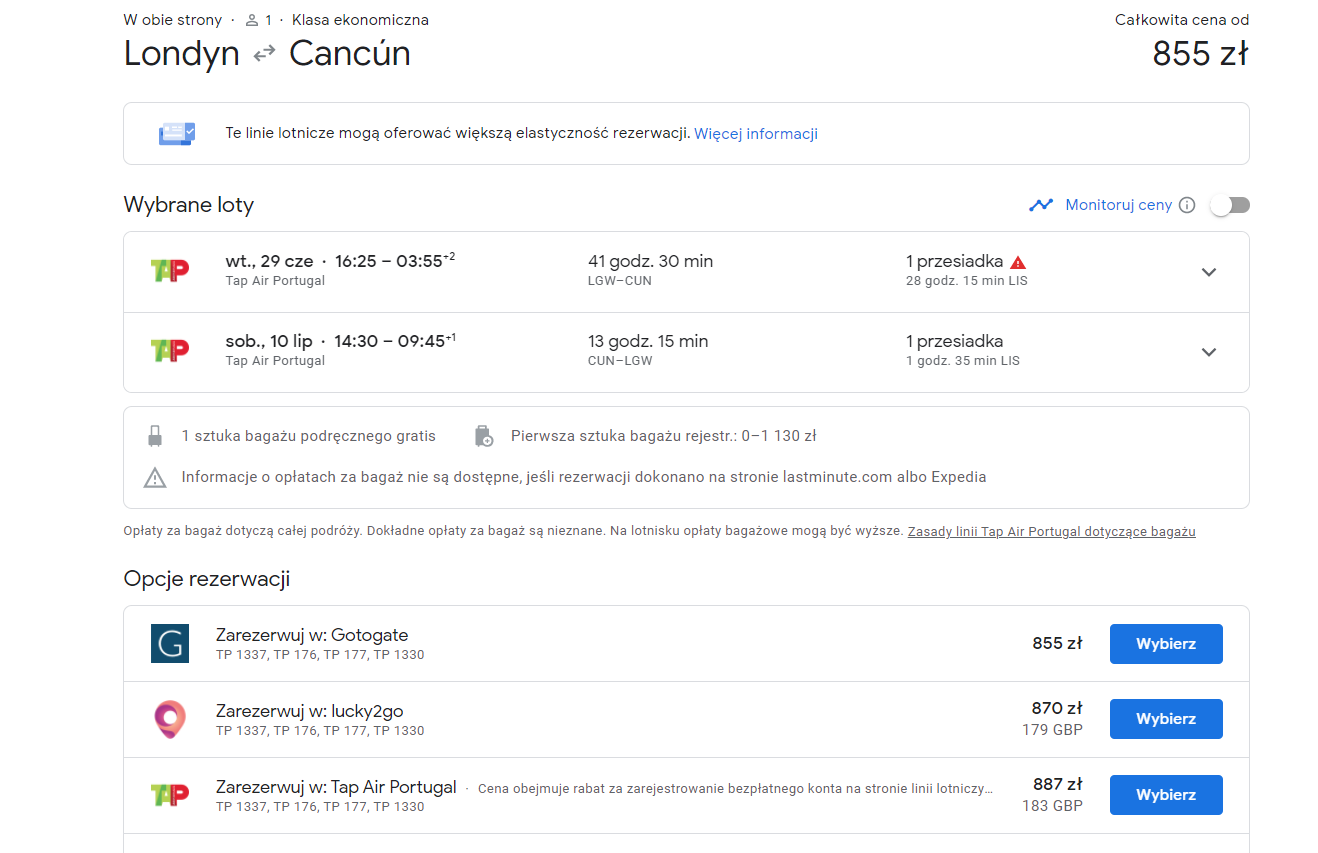Click the Klasa ekonomiczna label
Image resolution: width=1318 pixels, height=853 pixels.
tap(360, 20)
